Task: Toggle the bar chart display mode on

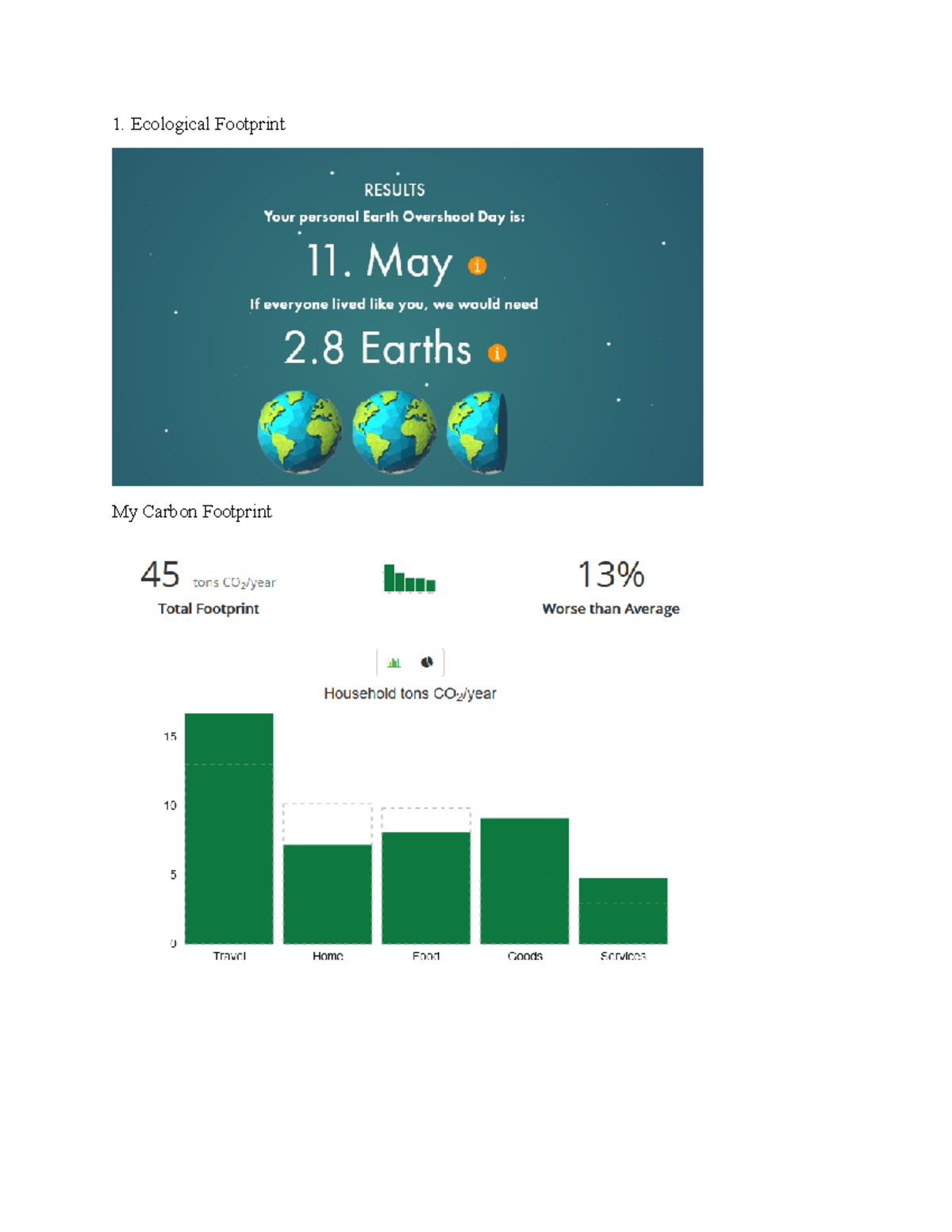Action: pyautogui.click(x=394, y=661)
